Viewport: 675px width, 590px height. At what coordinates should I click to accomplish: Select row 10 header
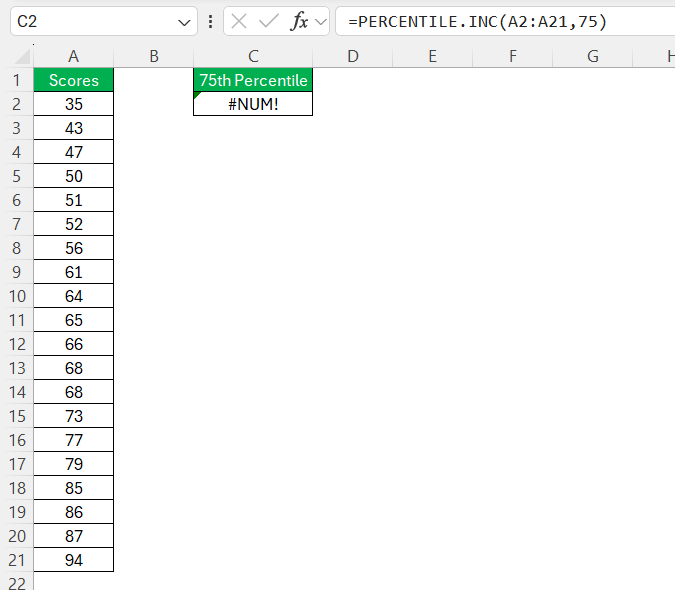tap(17, 296)
